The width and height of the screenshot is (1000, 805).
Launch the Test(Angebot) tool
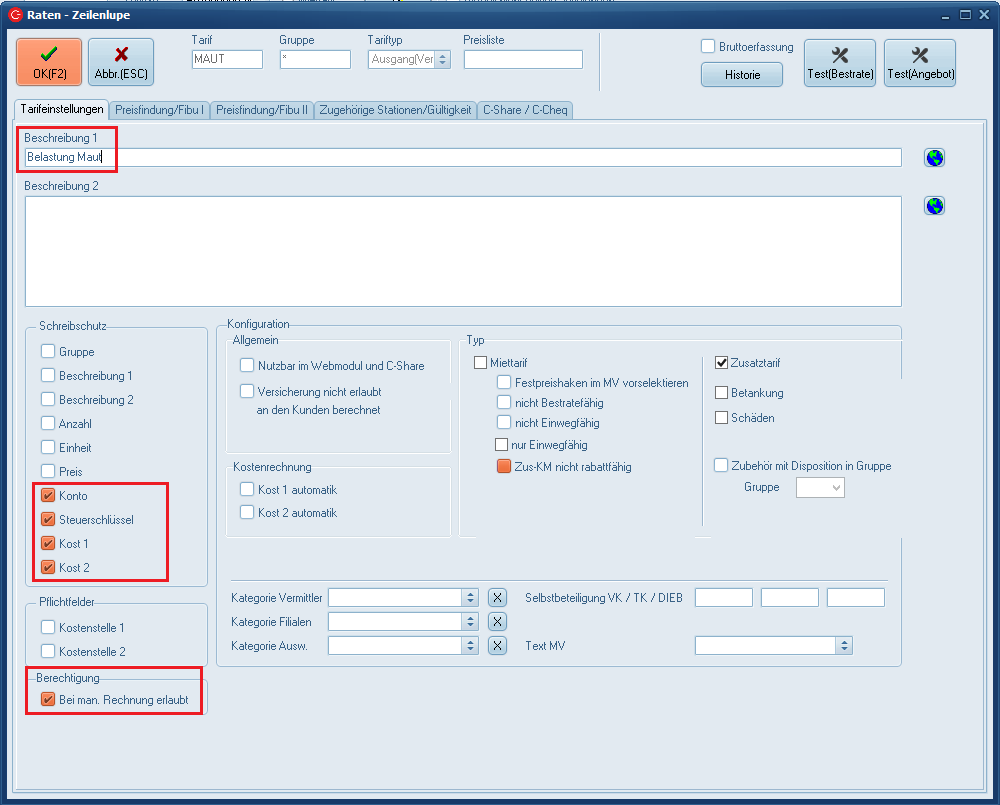(919, 63)
